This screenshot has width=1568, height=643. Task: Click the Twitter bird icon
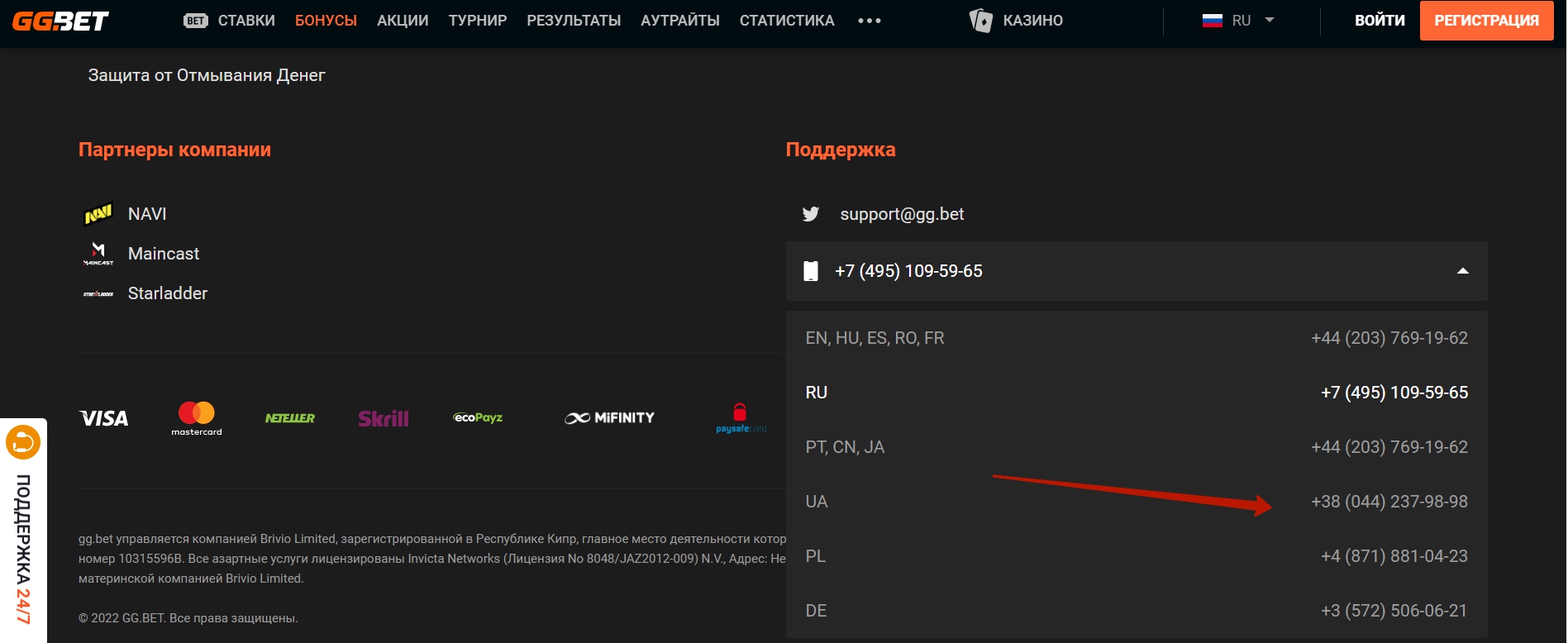(811, 214)
